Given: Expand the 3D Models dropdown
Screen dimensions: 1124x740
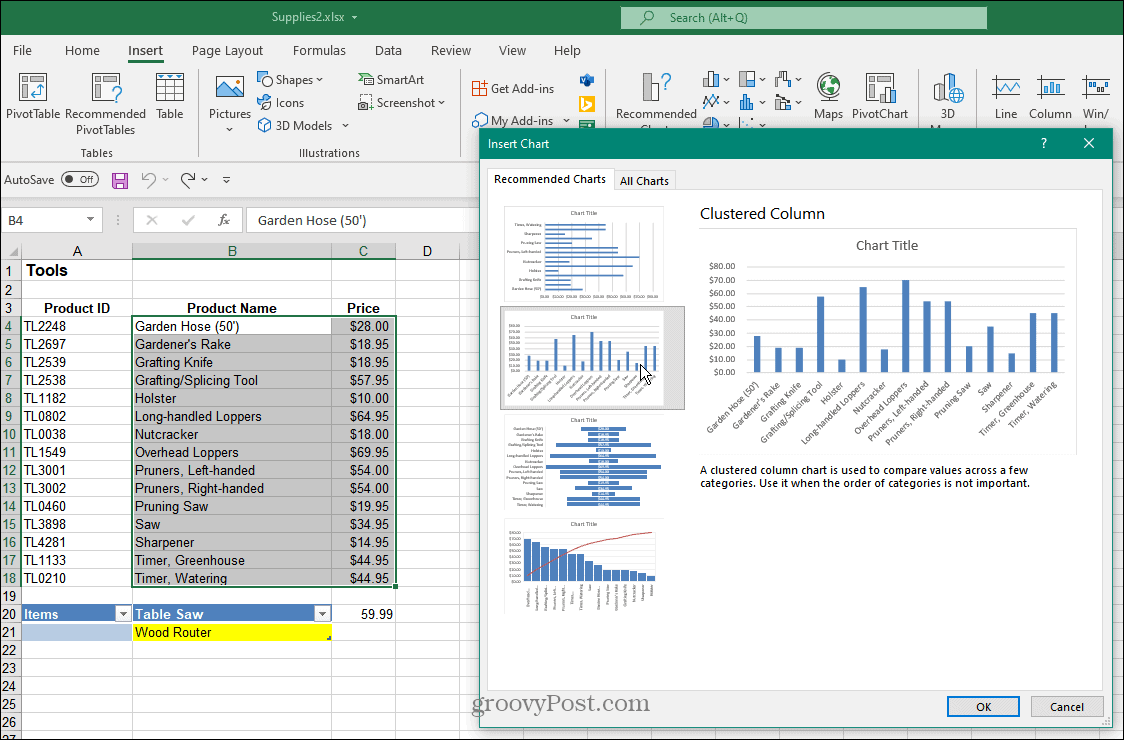Looking at the screenshot, I should (346, 125).
